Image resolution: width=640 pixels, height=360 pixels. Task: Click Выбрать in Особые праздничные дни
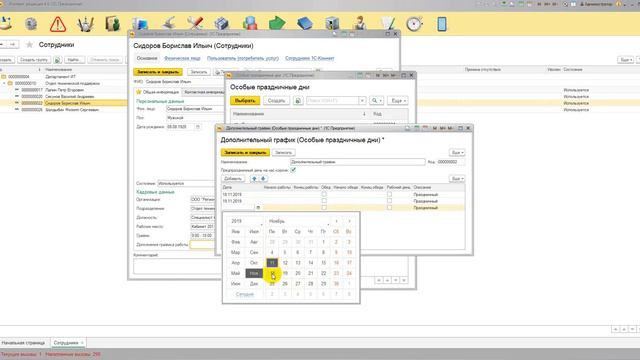[245, 100]
